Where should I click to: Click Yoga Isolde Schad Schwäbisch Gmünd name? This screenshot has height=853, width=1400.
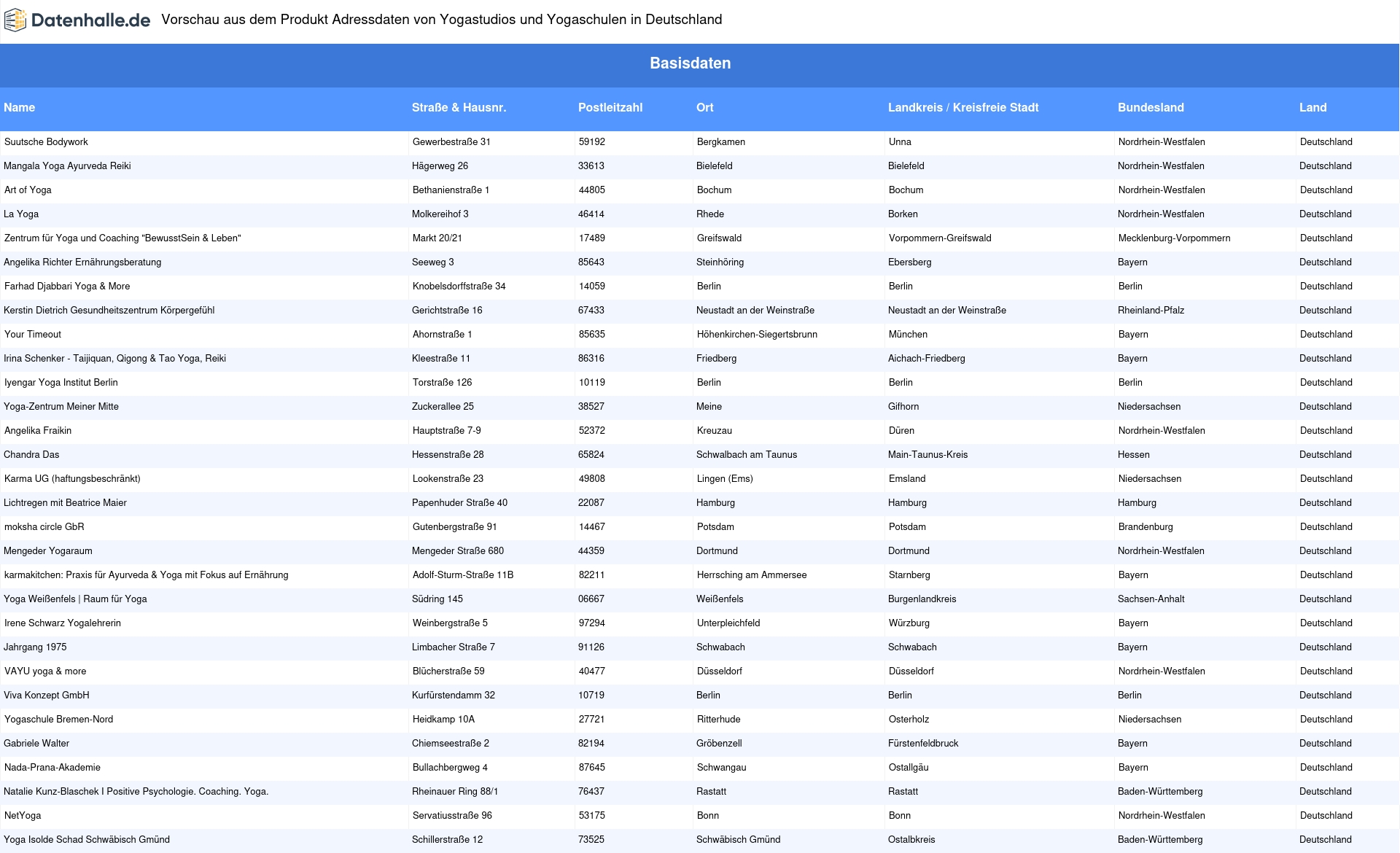[x=87, y=839]
